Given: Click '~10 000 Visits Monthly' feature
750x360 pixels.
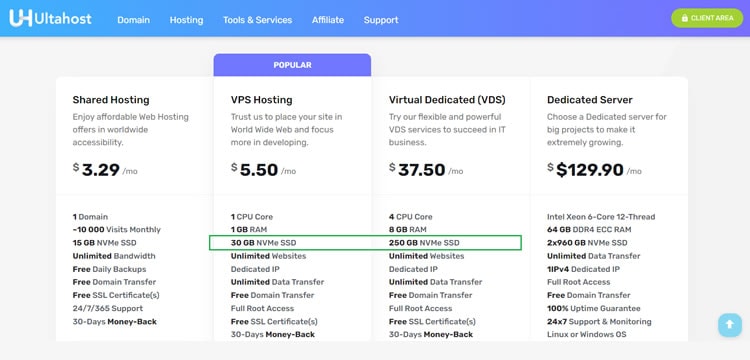Looking at the screenshot, I should tap(117, 230).
